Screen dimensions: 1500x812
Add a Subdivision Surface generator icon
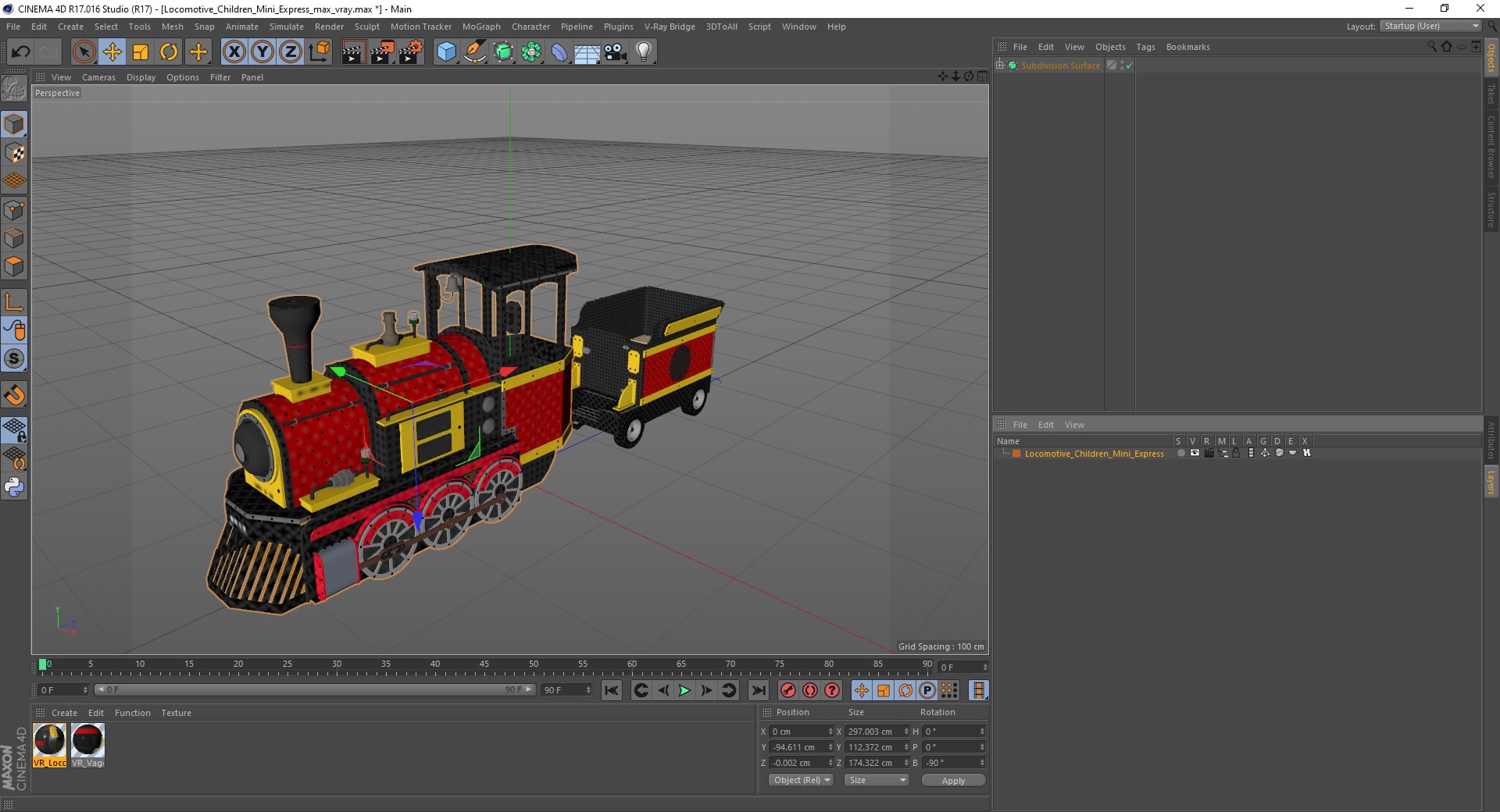503,52
